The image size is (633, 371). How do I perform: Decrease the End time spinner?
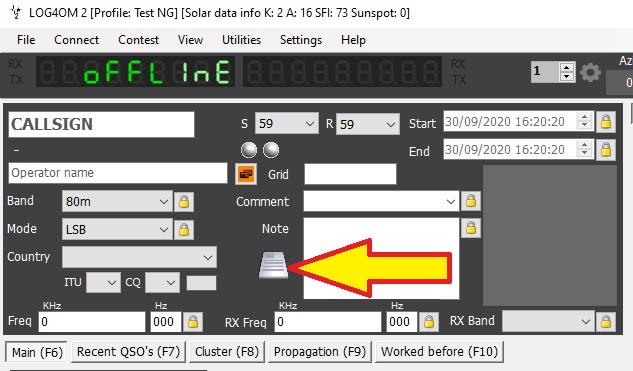(x=584, y=154)
